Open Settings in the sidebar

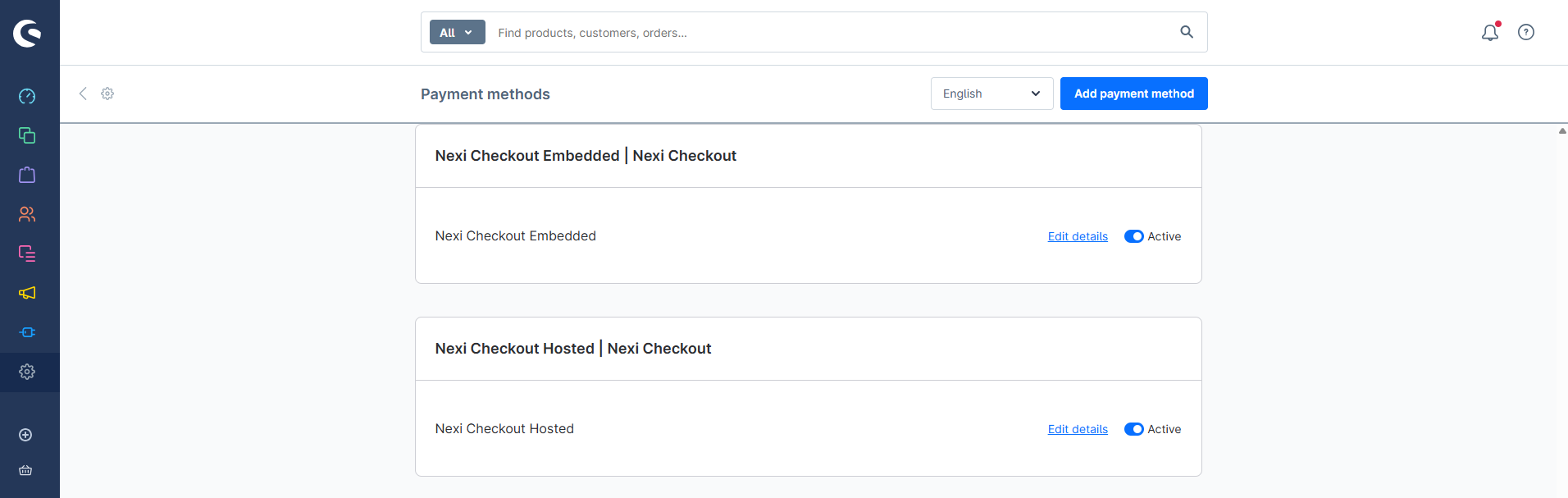(x=27, y=372)
